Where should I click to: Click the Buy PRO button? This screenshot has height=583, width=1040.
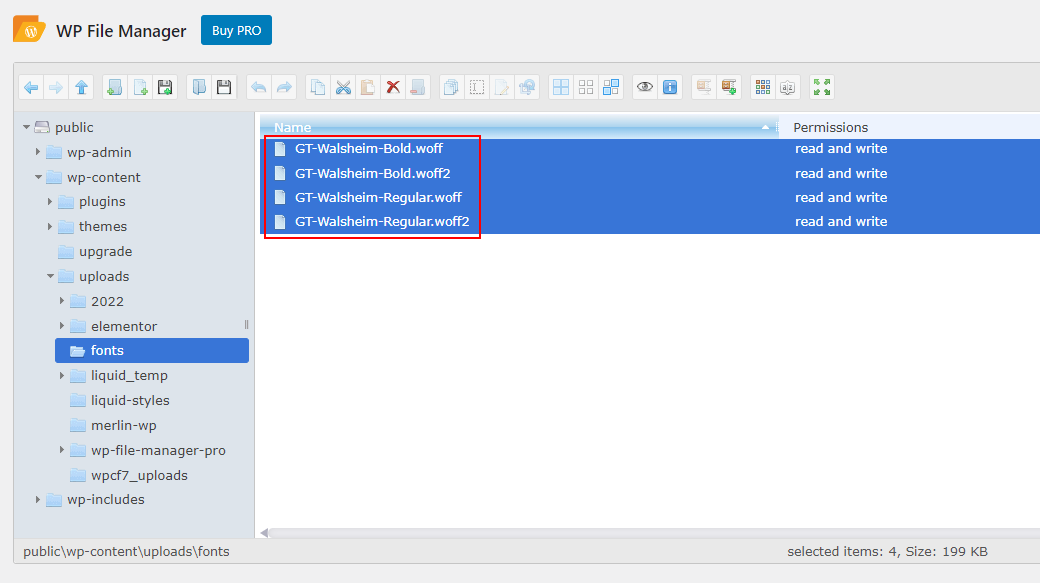tap(236, 30)
